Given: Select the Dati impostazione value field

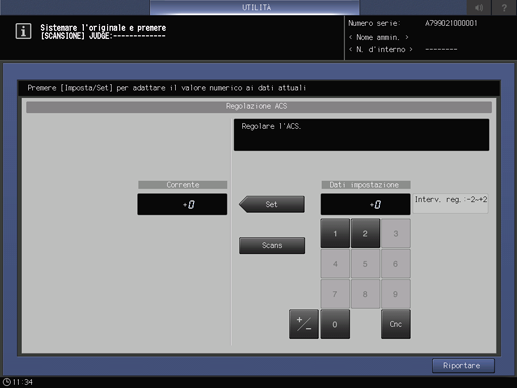Looking at the screenshot, I should (x=365, y=204).
